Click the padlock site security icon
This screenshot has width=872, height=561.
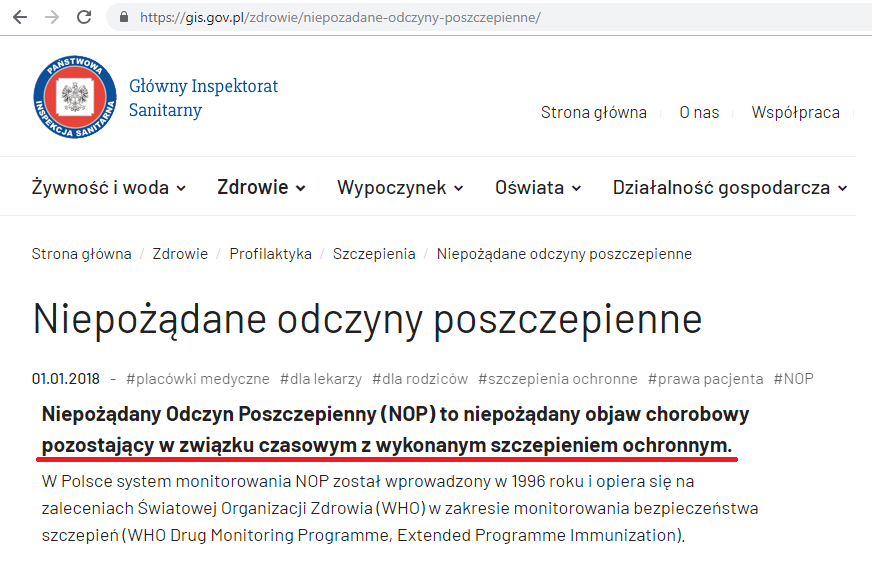click(x=124, y=18)
